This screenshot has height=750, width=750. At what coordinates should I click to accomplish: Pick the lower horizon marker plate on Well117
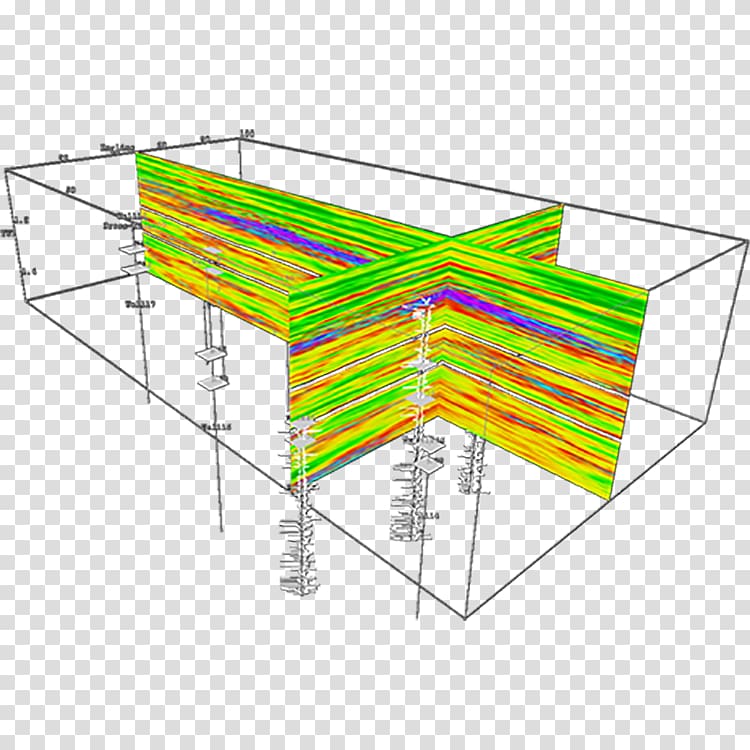pos(133,268)
